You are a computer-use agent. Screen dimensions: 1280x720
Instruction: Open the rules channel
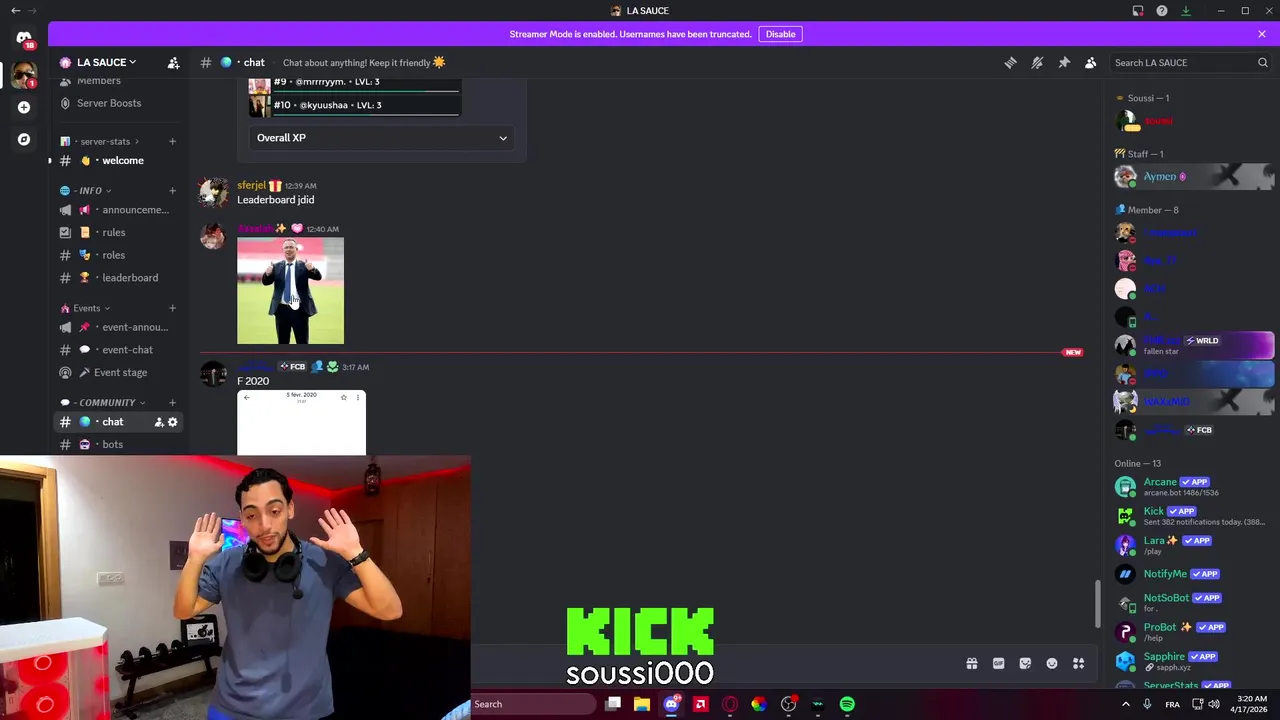point(119,232)
